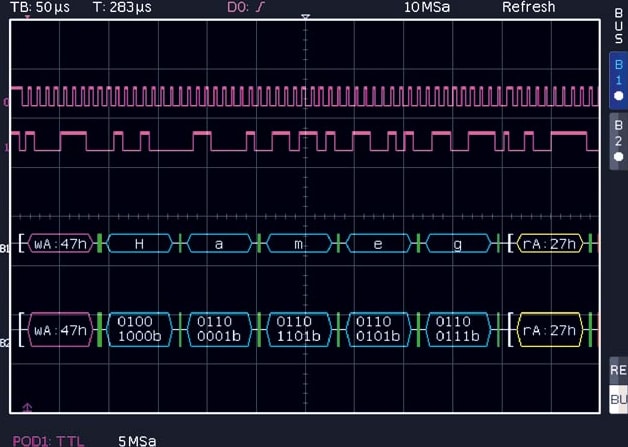
Task: Click the 10MSa sample rate readout
Action: (427, 7)
